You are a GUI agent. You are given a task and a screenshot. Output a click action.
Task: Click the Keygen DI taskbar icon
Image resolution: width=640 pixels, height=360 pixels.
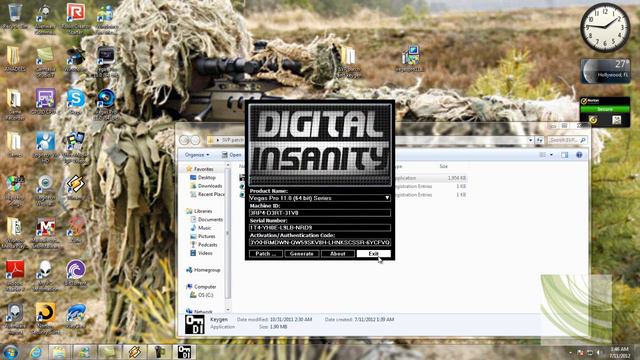tap(184, 352)
